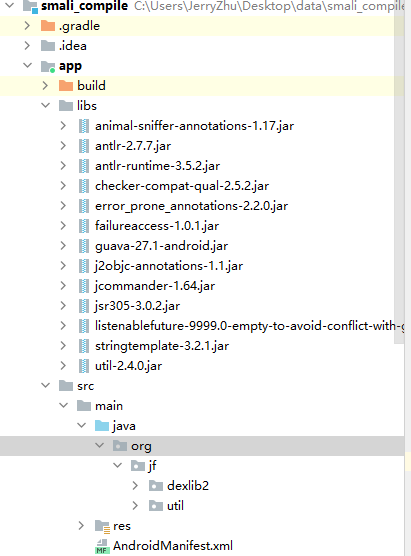Collapse the app module arrow

pos(27,65)
